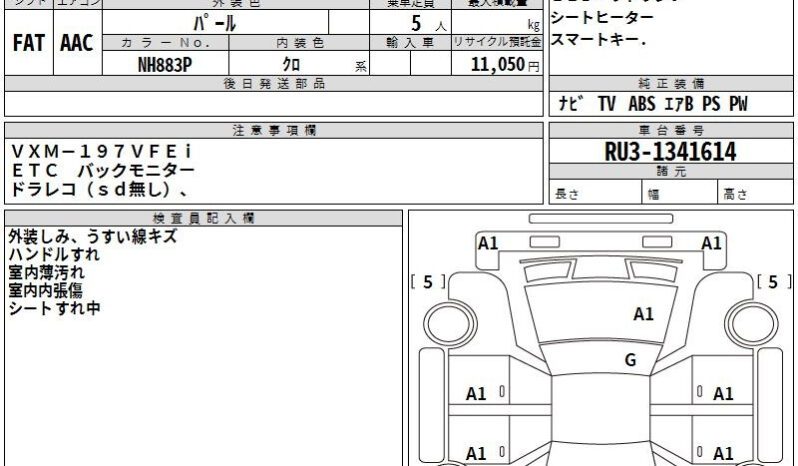Viewport: 798px width, 466px height.
Task: Click the A1 mark at front-right bumper corner
Action: (711, 243)
